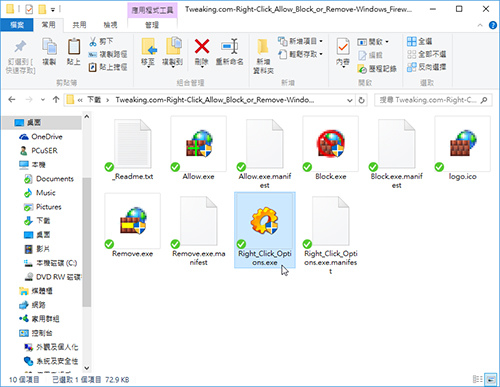The width and height of the screenshot is (500, 387).
Task: Click the Select All button
Action: [x=420, y=41]
